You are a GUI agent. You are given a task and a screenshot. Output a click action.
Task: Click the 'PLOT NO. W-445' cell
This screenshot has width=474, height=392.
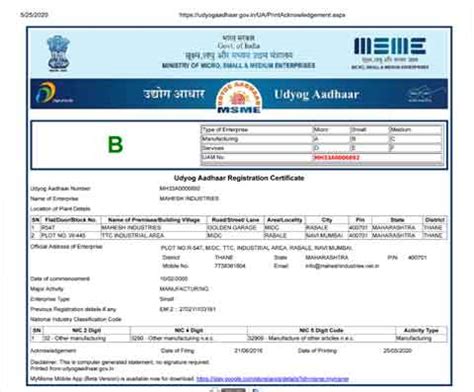coord(70,235)
